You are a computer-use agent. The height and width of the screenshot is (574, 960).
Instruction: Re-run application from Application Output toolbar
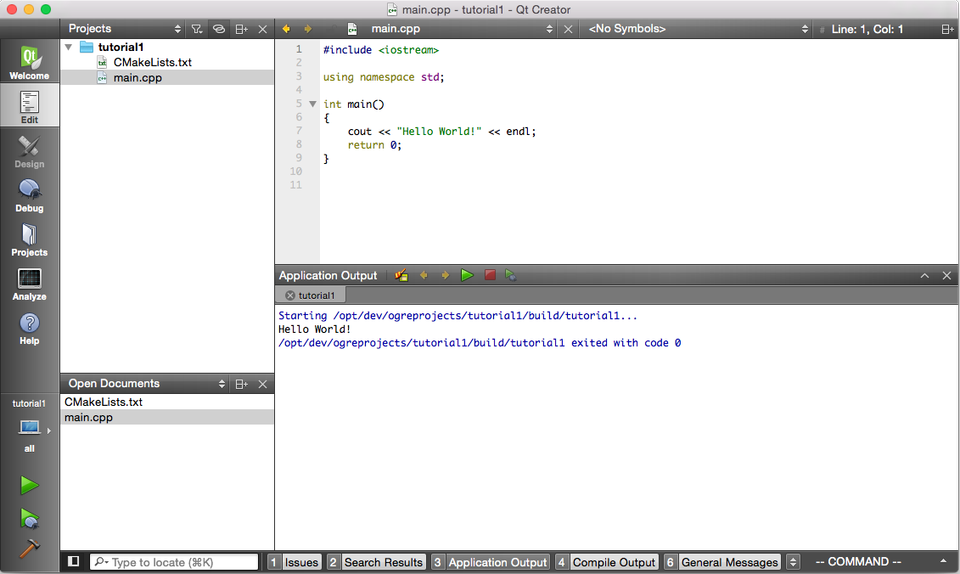tap(467, 275)
